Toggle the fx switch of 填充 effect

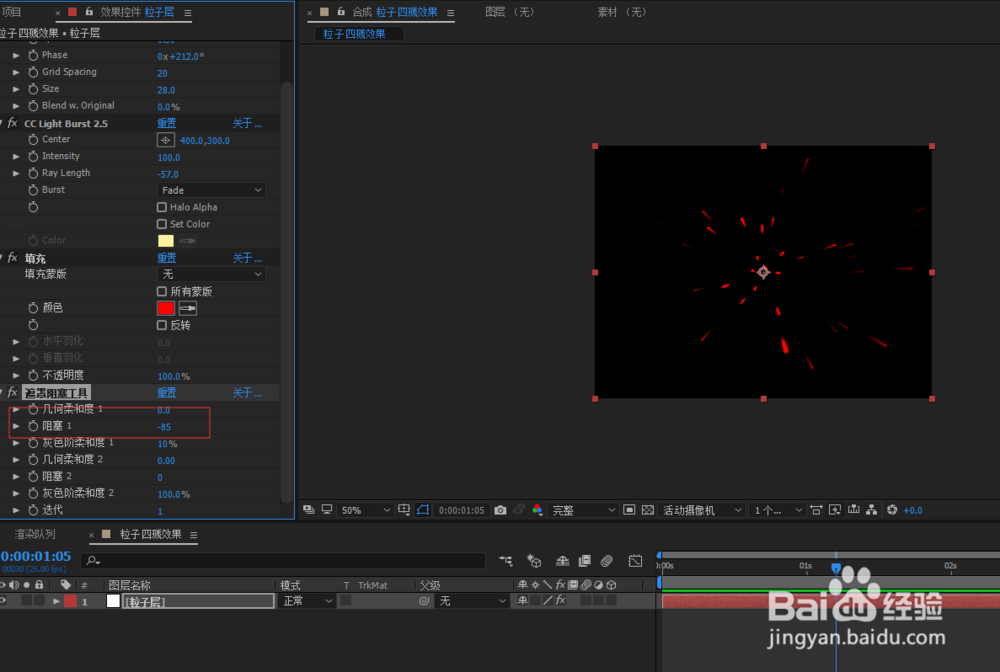click(x=12, y=258)
